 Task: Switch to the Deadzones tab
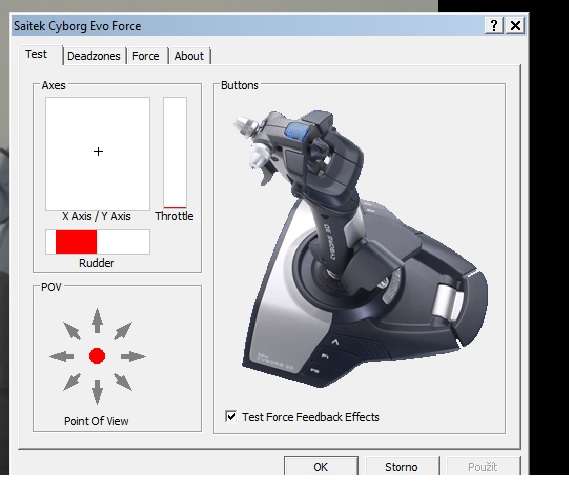[x=94, y=56]
